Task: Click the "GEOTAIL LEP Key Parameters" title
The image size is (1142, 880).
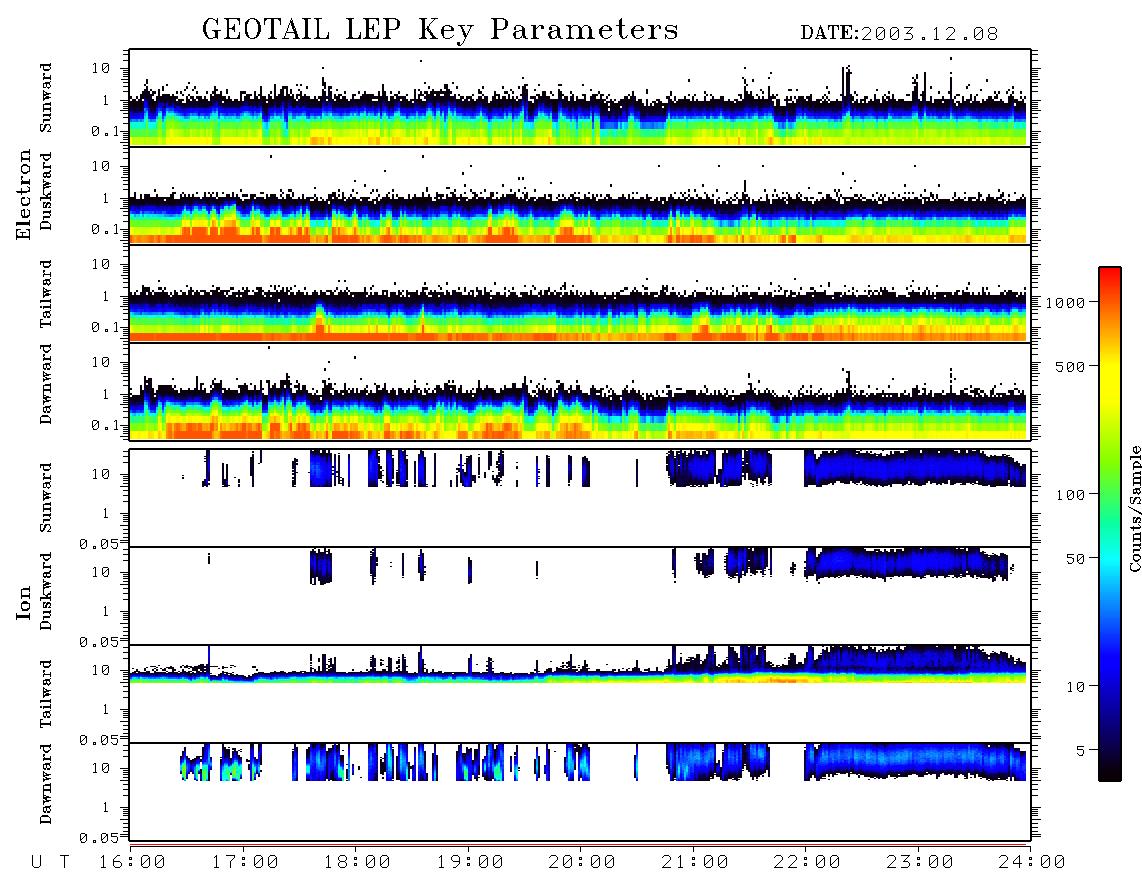Action: 440,30
